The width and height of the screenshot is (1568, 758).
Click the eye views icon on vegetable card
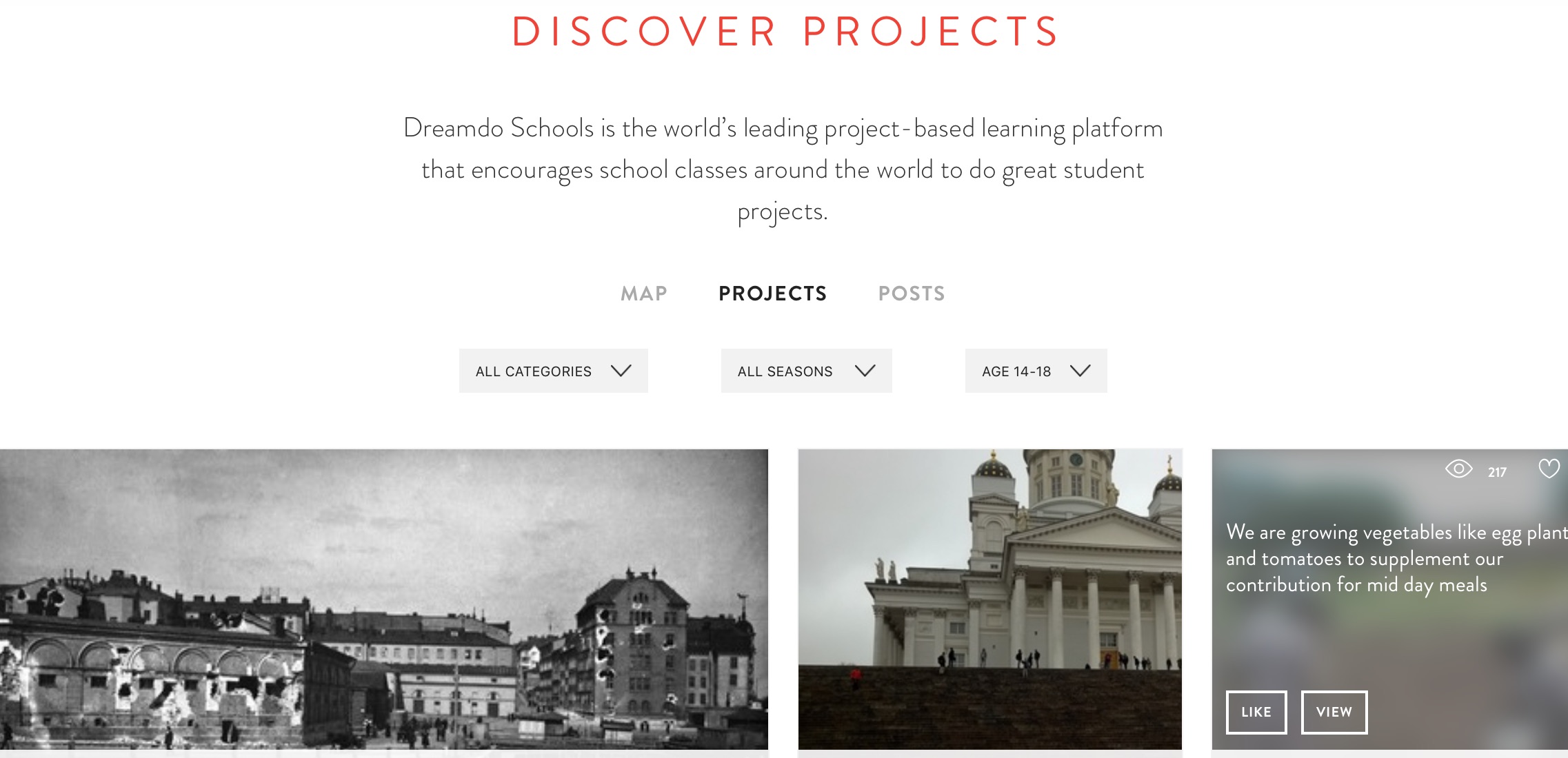point(1458,469)
